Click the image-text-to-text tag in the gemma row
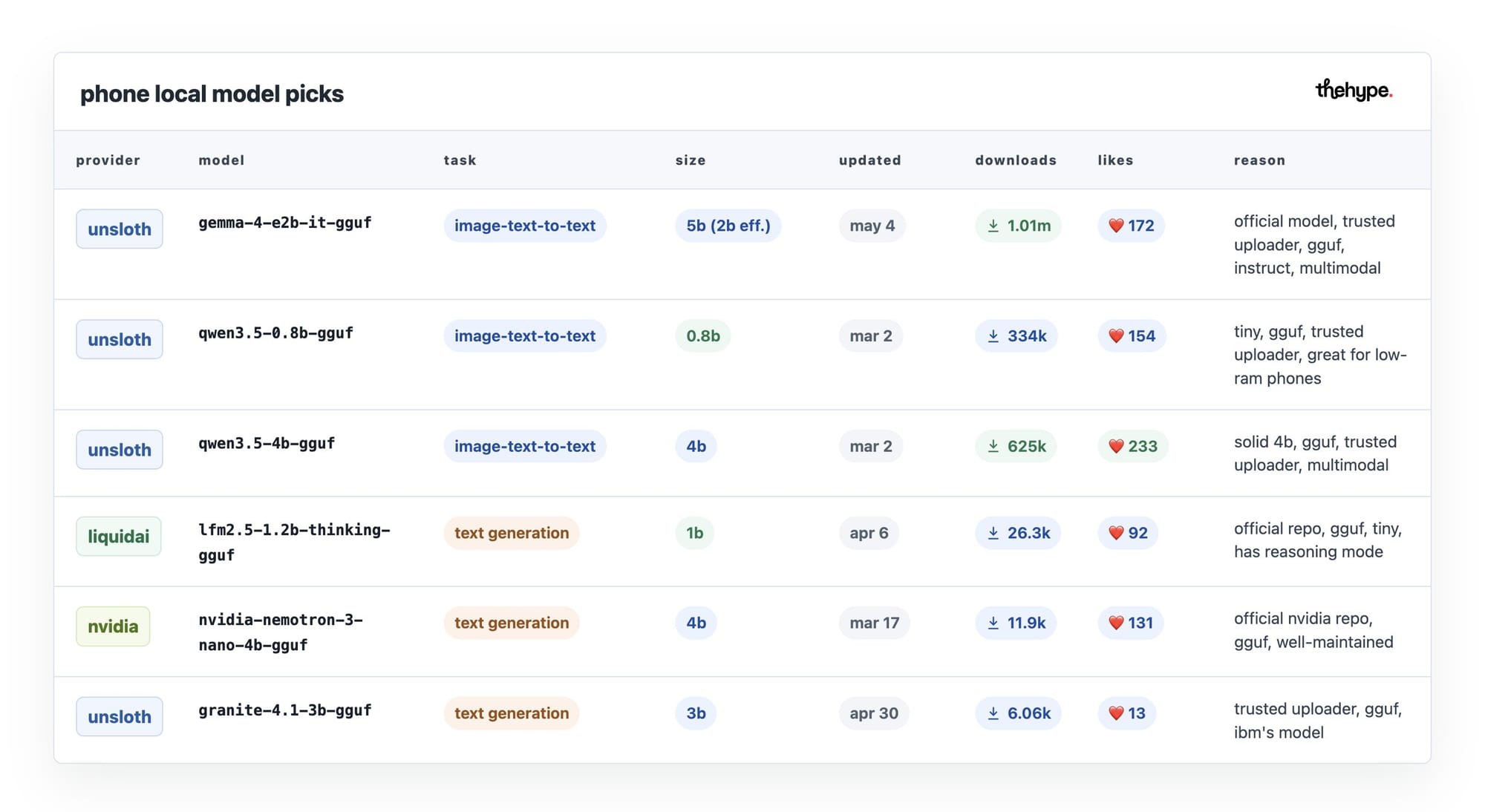 pos(525,226)
